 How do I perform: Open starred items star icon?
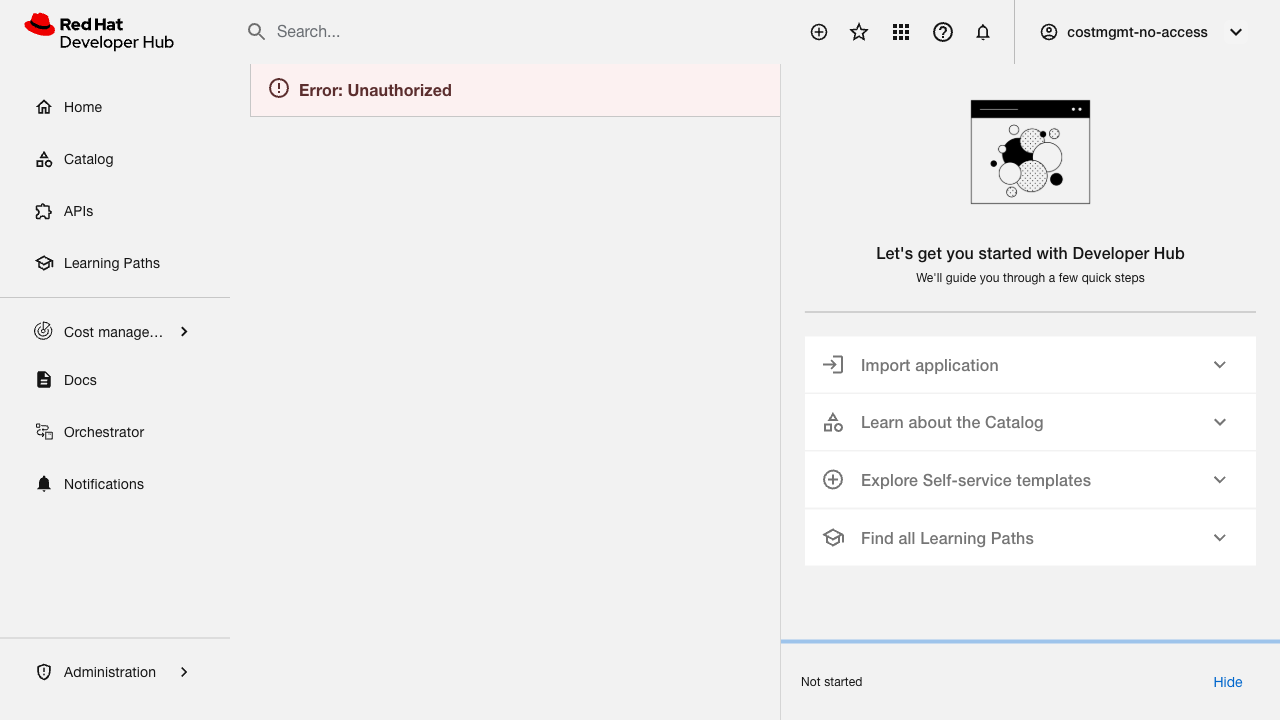(x=859, y=32)
